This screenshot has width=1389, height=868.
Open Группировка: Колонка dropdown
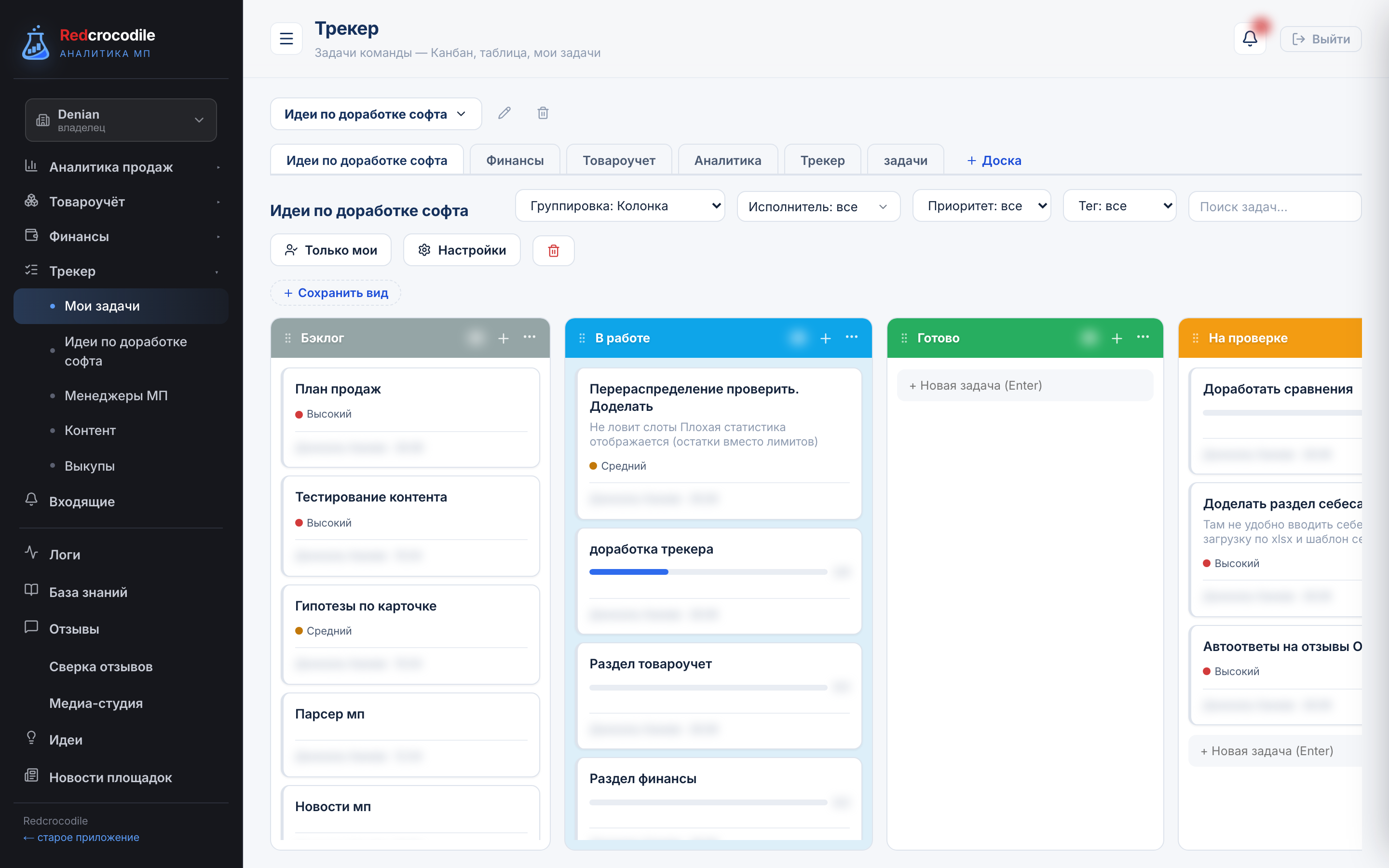[619, 206]
